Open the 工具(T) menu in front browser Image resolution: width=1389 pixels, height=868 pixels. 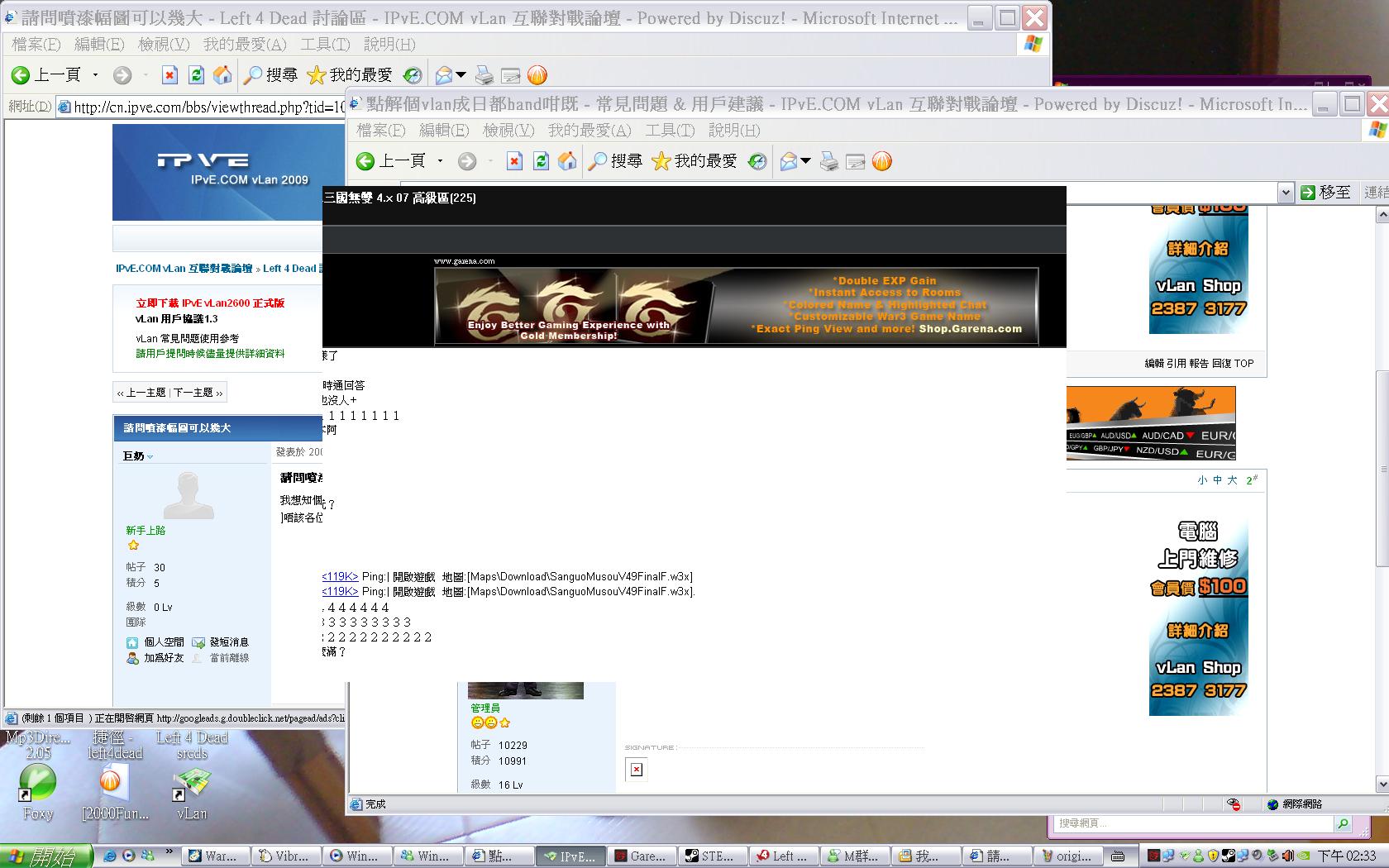670,131
